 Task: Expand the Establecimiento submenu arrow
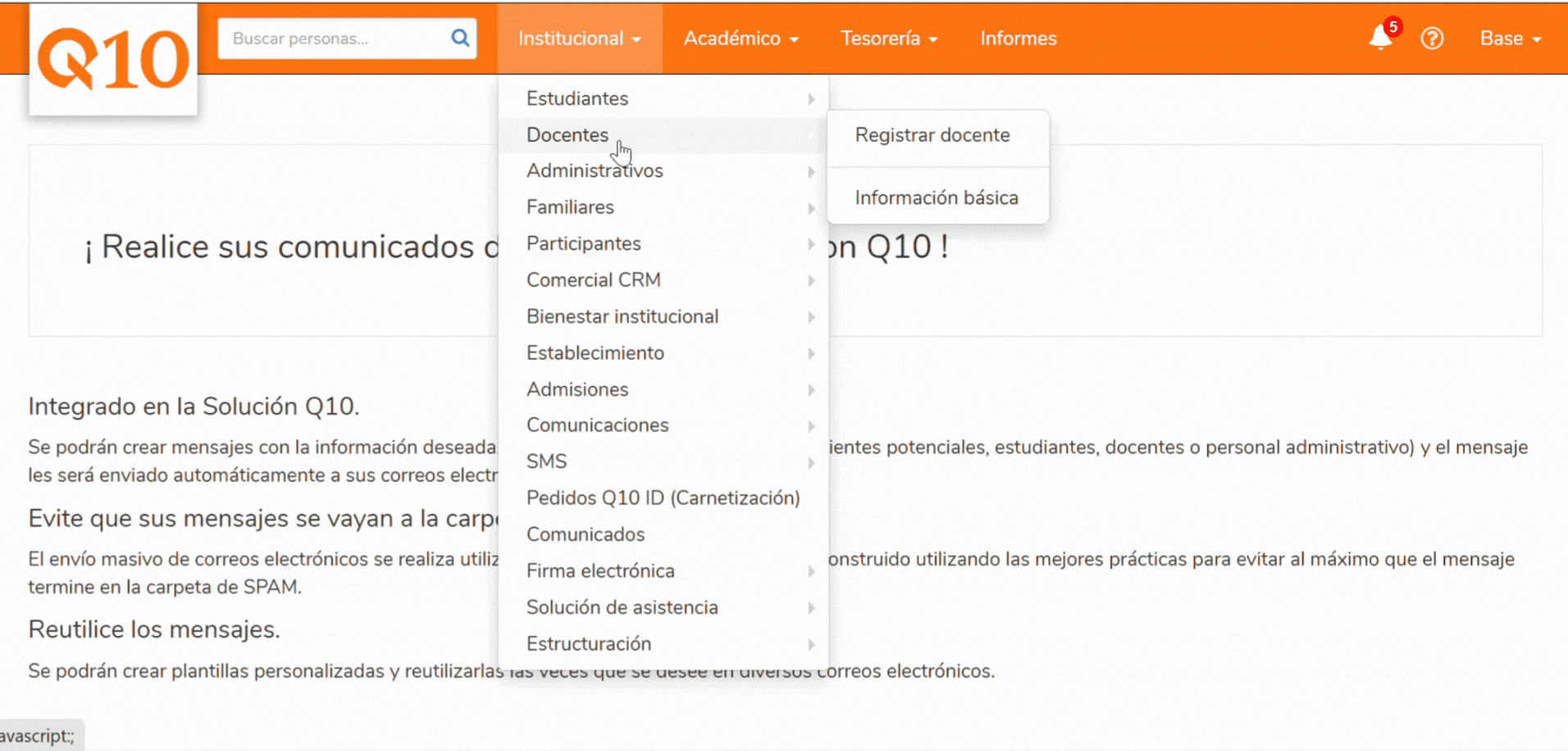tap(811, 354)
